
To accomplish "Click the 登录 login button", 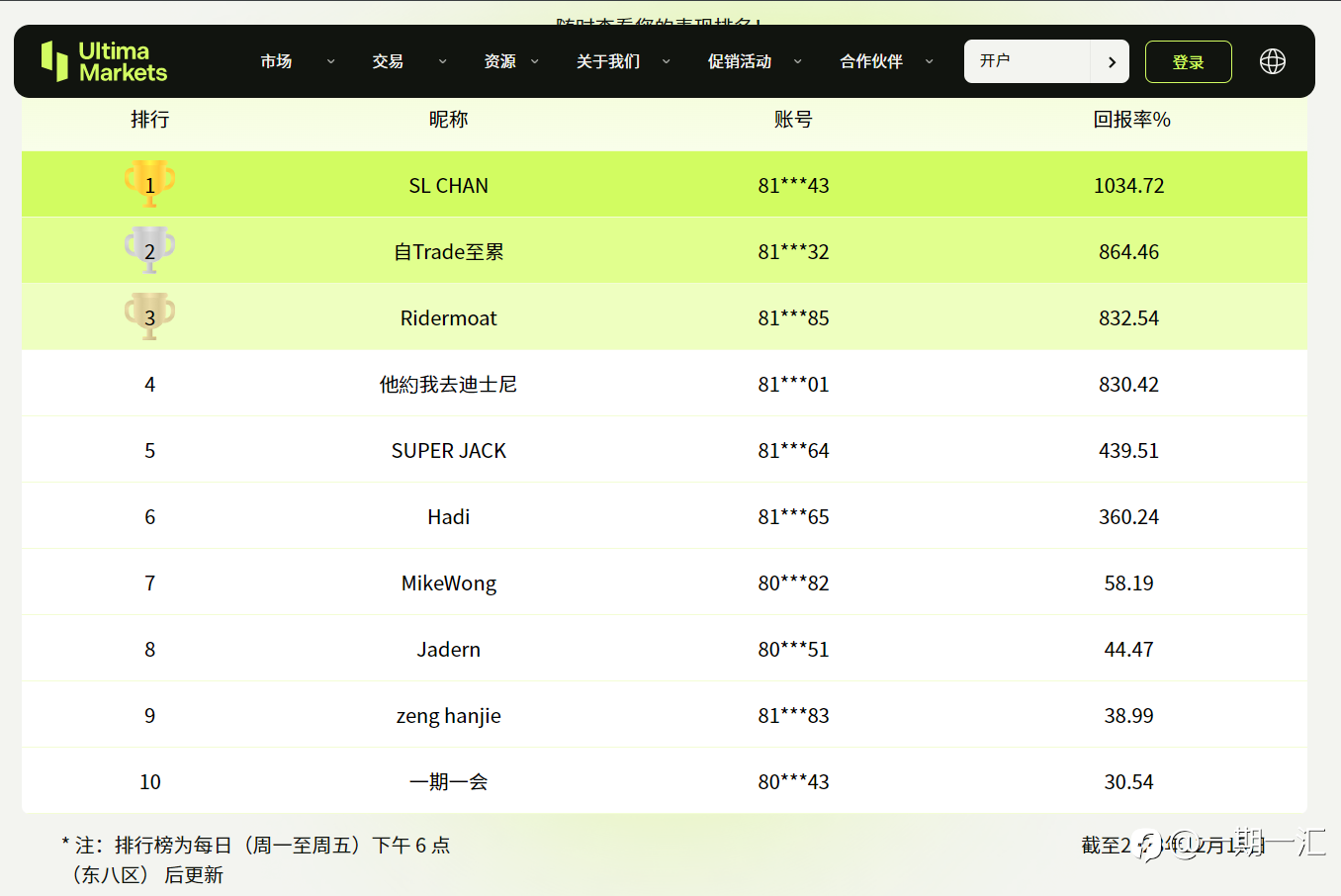I will pyautogui.click(x=1188, y=62).
